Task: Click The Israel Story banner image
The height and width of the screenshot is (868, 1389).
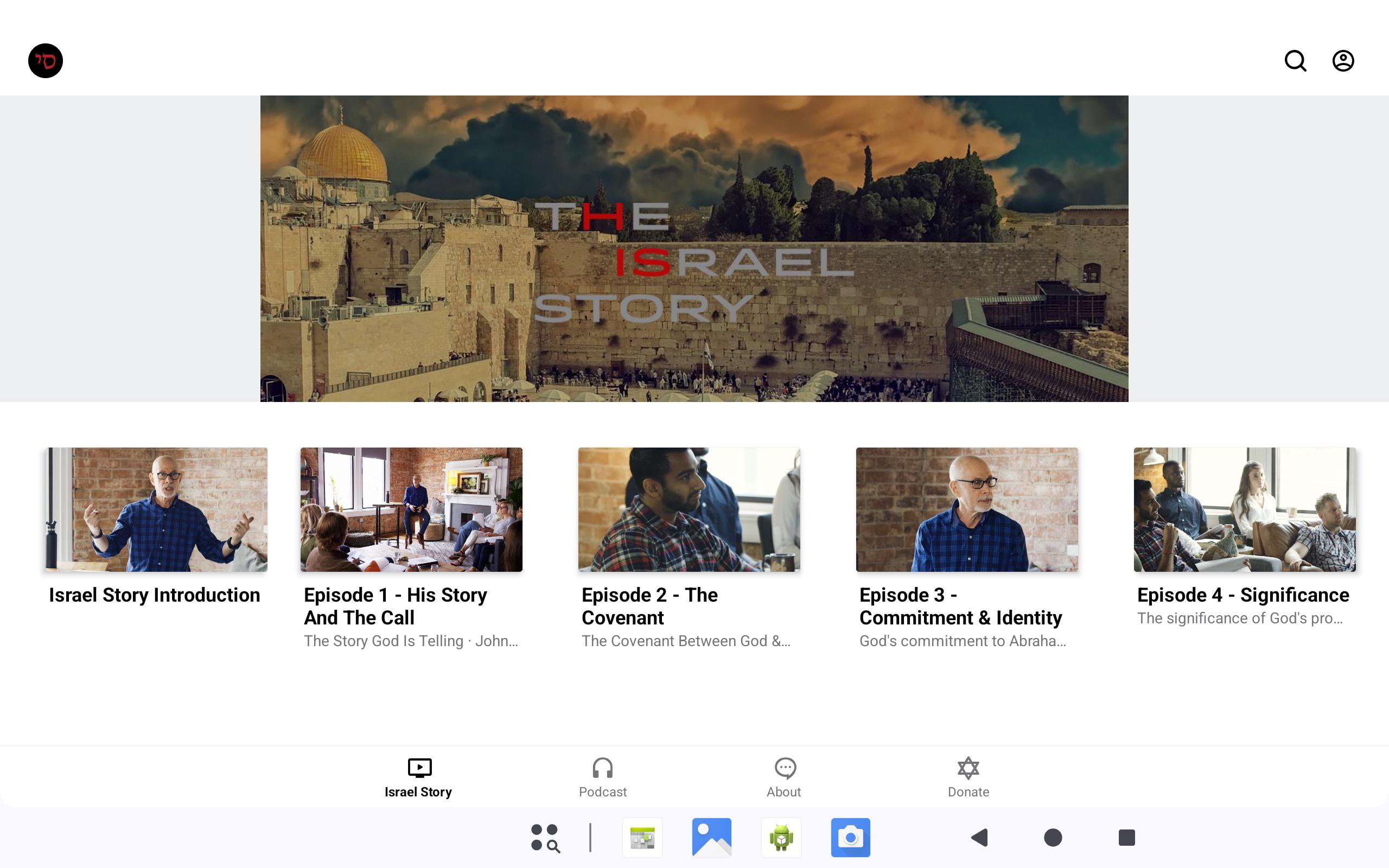Action: (694, 248)
